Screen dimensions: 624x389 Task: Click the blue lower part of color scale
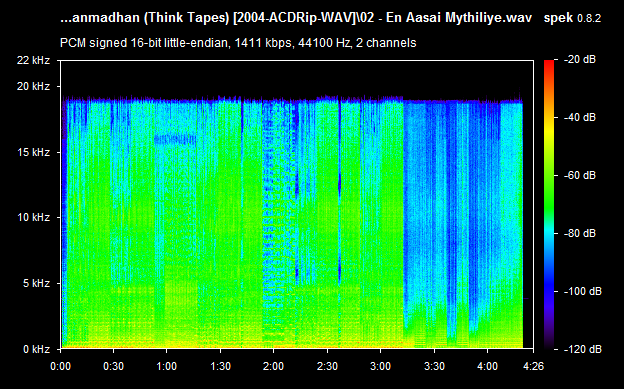(549, 291)
